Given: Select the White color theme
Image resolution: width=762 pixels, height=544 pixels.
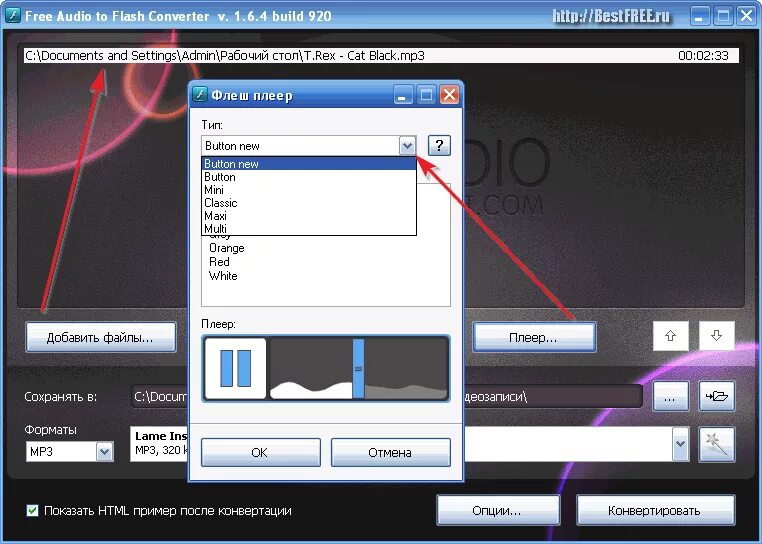Looking at the screenshot, I should (x=223, y=276).
